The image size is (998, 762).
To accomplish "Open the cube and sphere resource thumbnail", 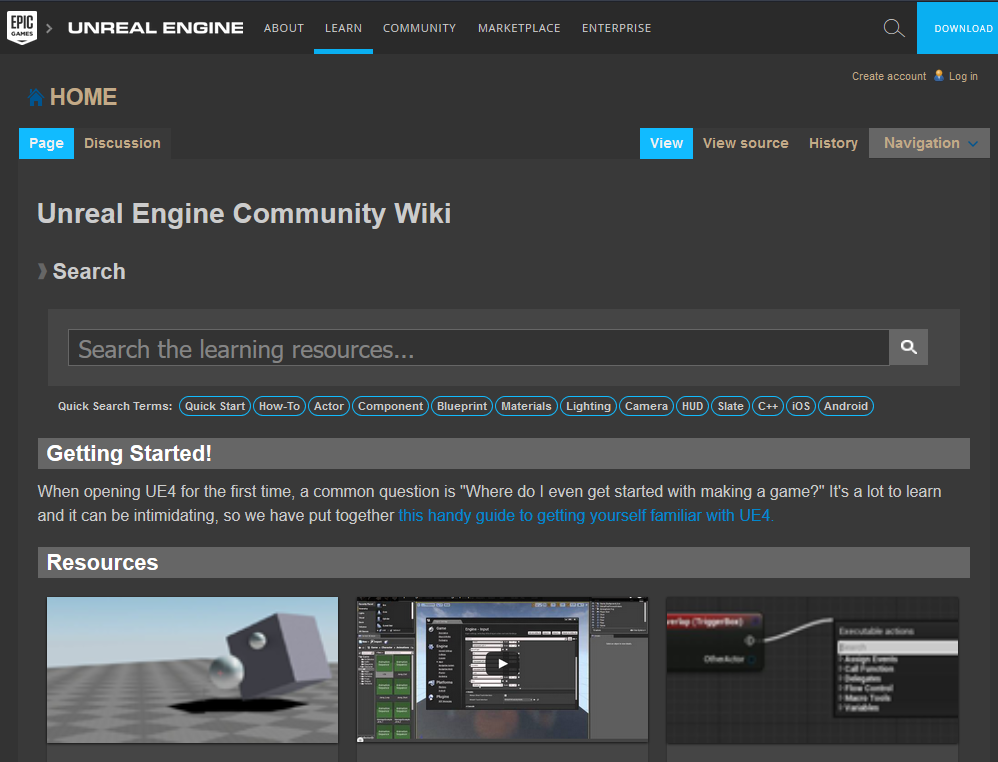I will click(192, 670).
